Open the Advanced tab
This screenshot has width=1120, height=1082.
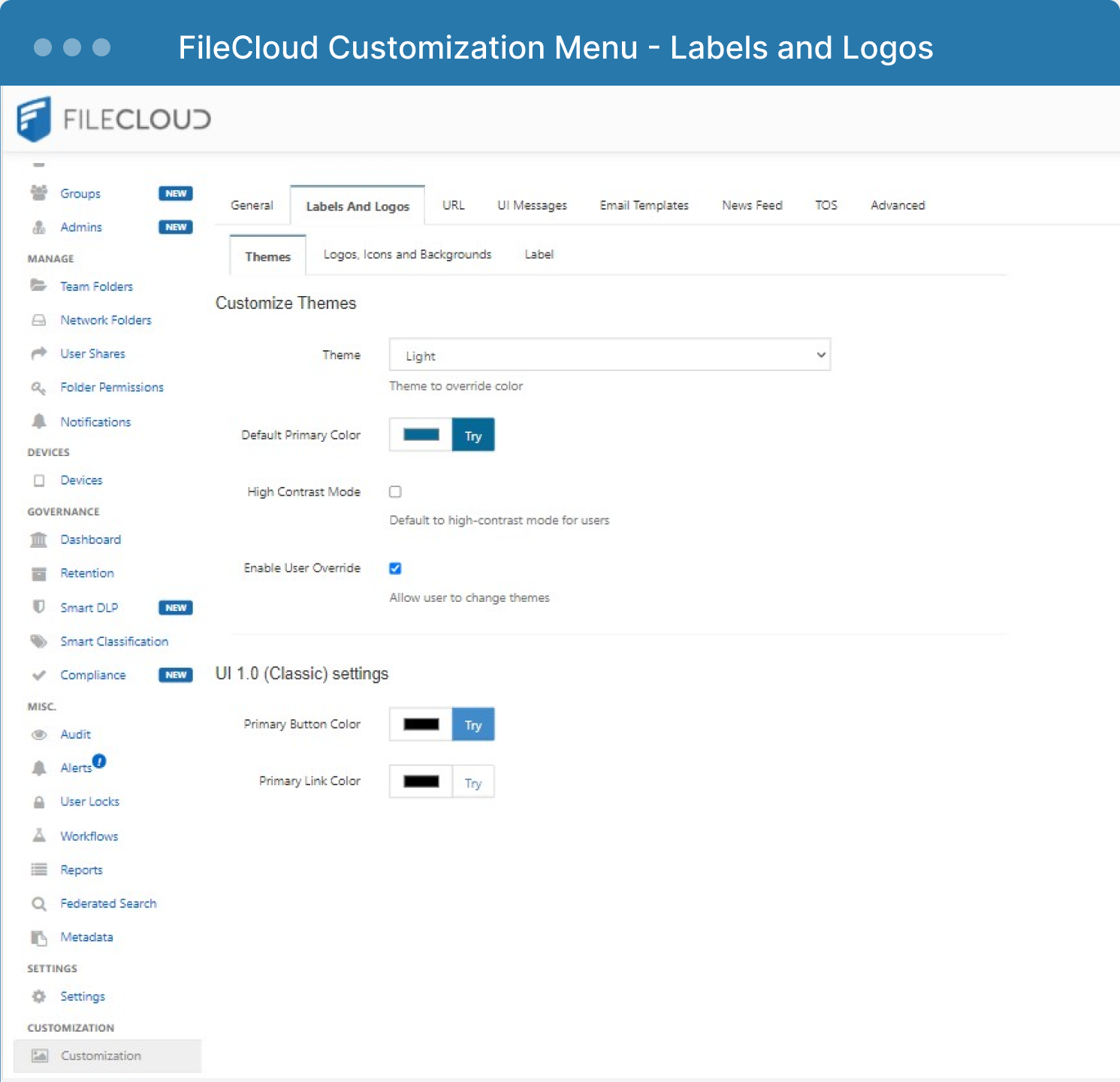coord(898,205)
